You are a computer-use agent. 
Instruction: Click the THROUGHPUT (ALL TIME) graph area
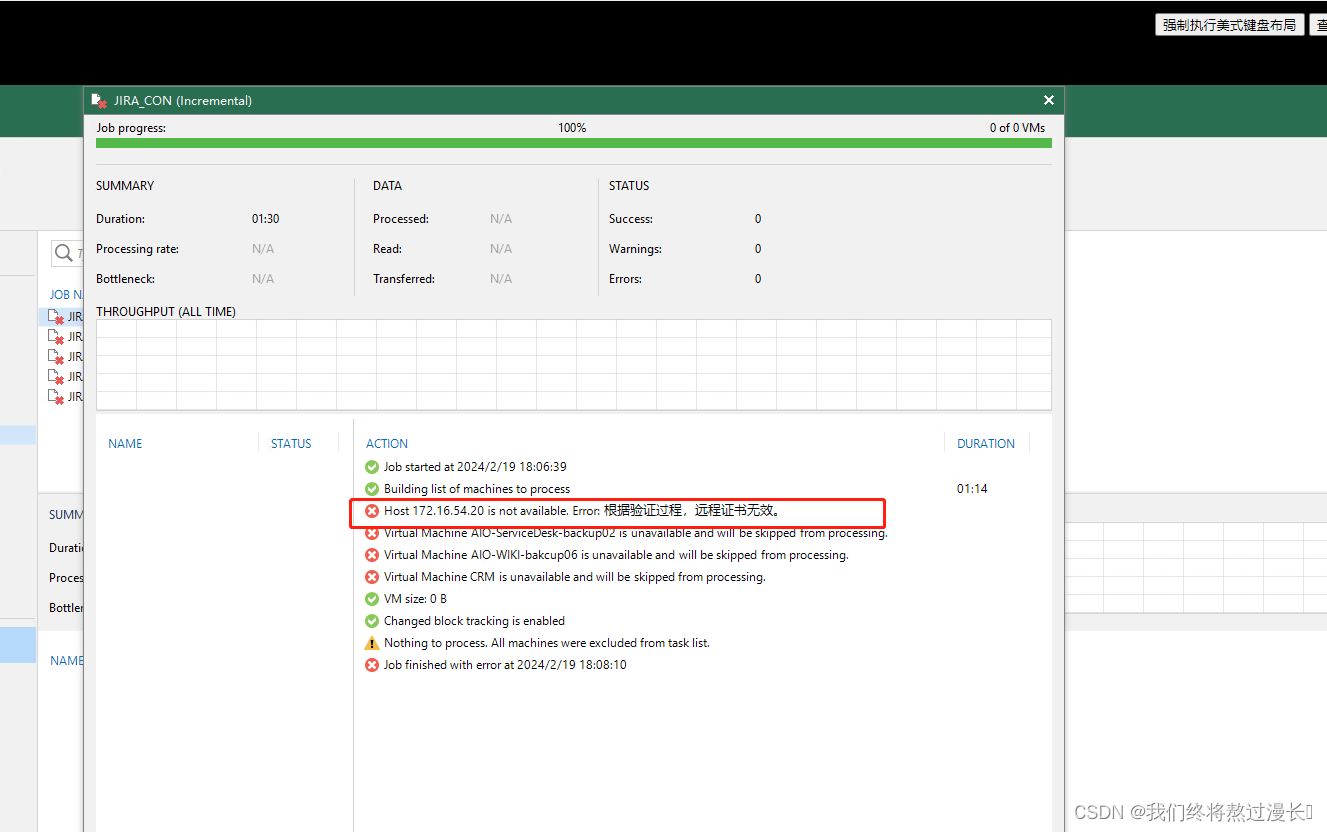tap(574, 365)
